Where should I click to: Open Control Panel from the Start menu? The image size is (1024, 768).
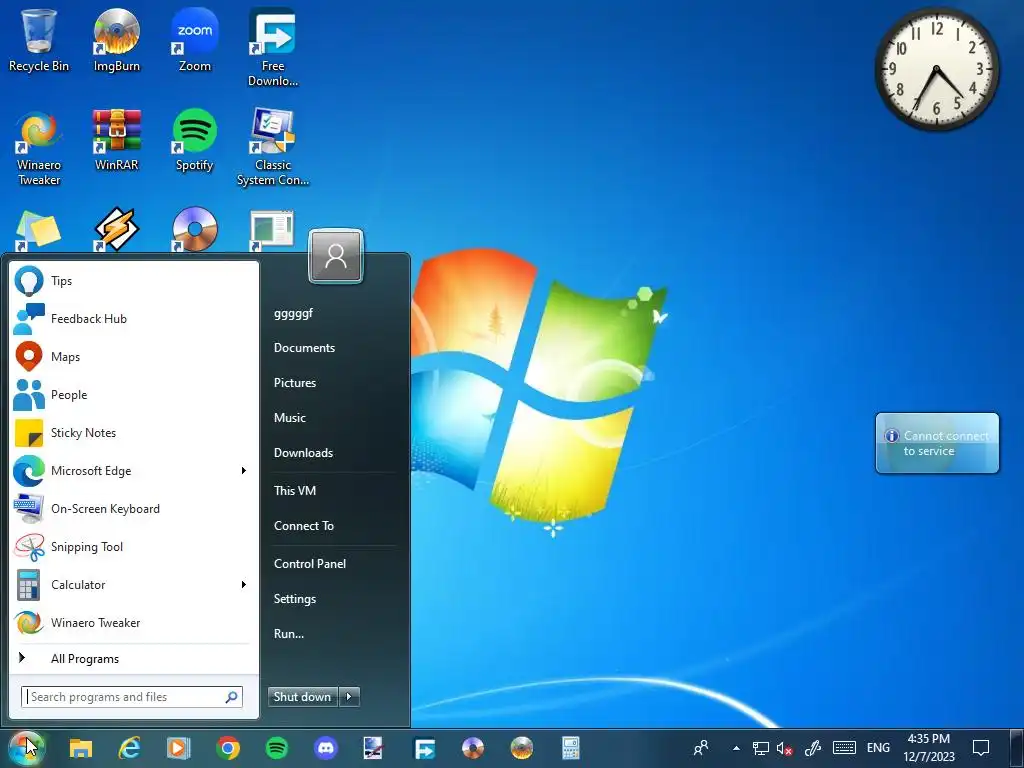pos(310,564)
